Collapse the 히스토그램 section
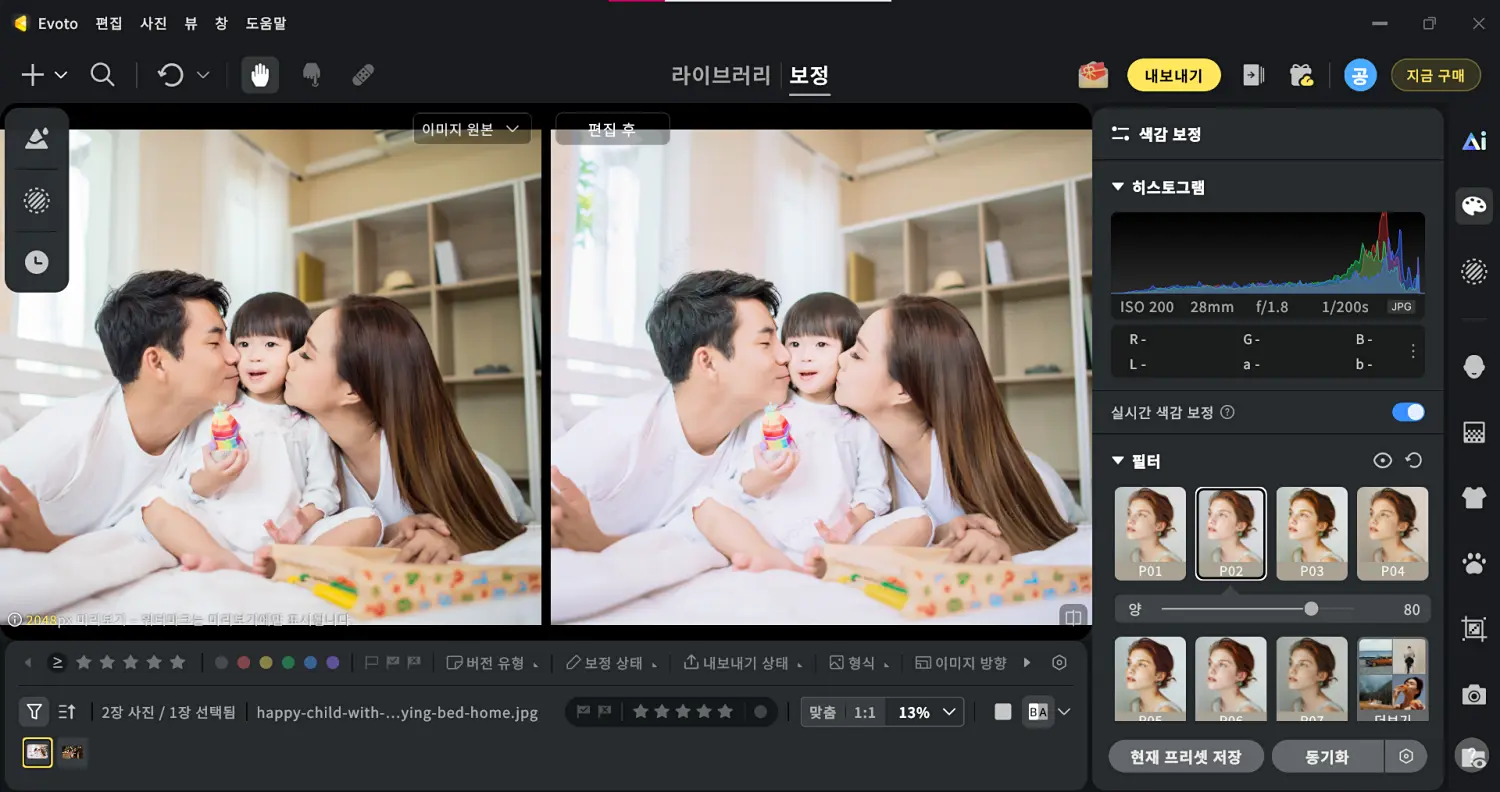The image size is (1500, 792). pos(1117,186)
